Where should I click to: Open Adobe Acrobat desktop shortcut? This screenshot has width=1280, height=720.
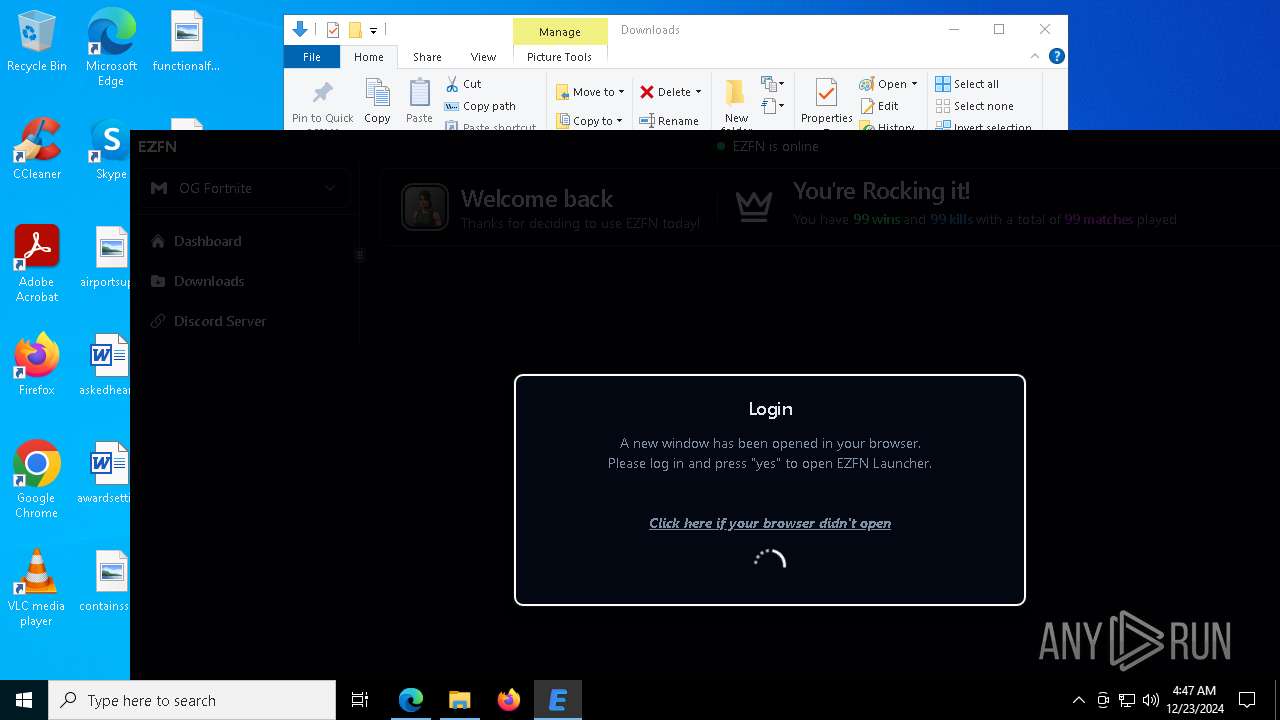[37, 264]
